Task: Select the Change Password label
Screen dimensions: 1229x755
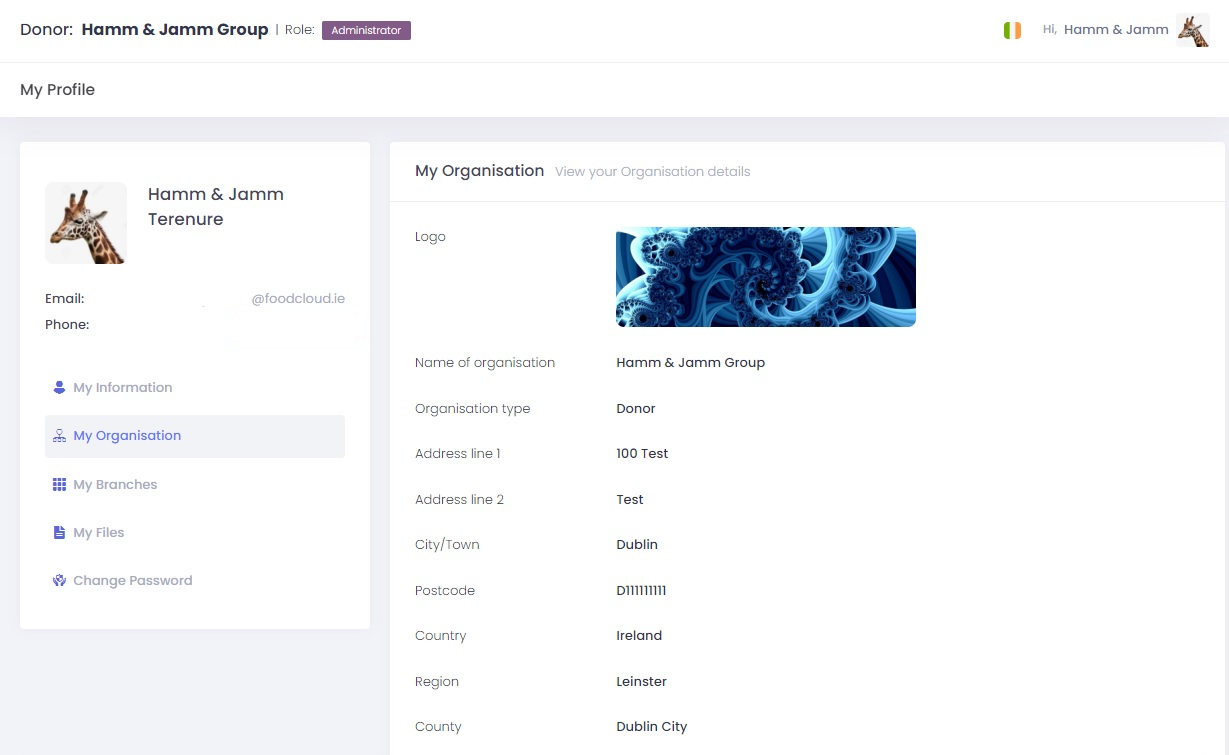Action: coord(132,581)
